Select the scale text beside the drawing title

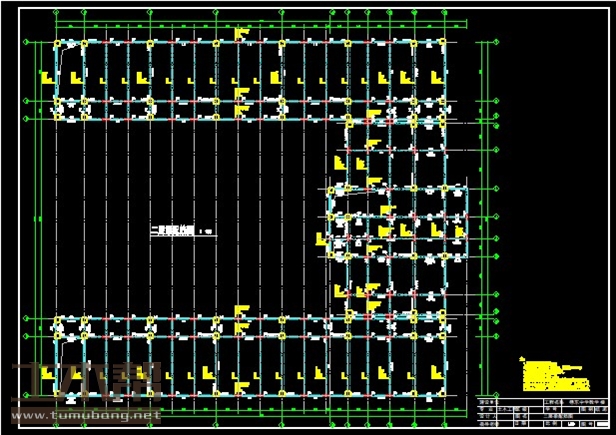tap(207, 232)
